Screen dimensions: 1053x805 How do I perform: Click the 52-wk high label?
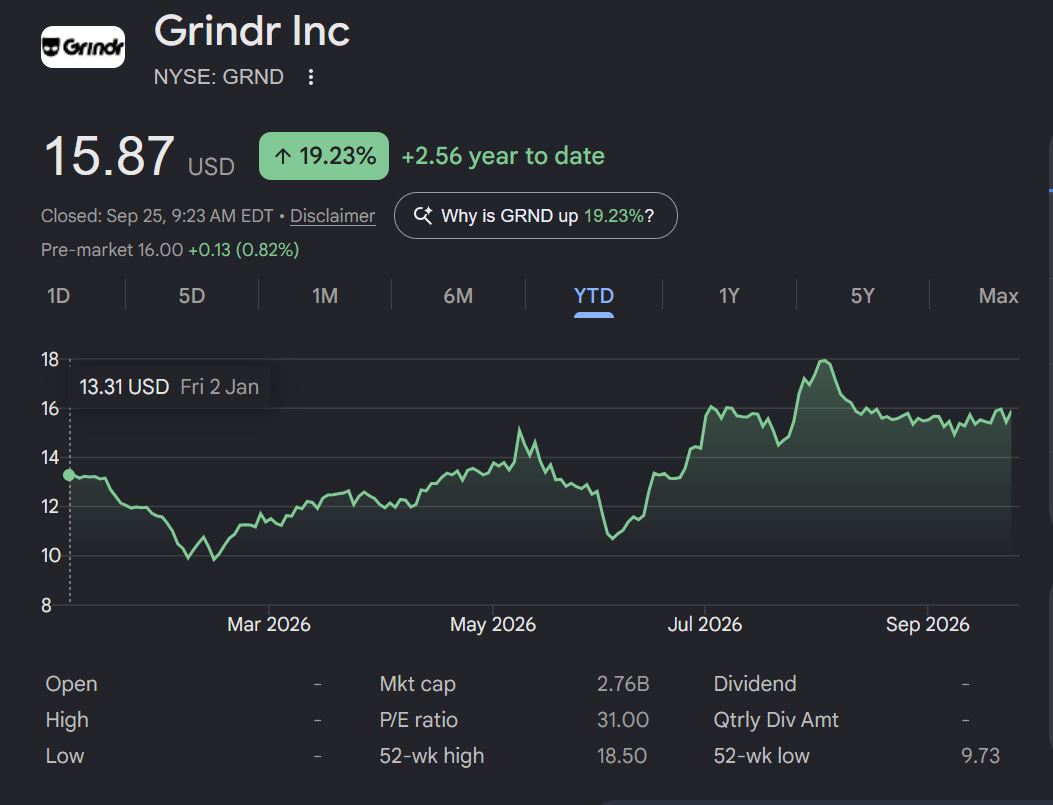pyautogui.click(x=432, y=755)
